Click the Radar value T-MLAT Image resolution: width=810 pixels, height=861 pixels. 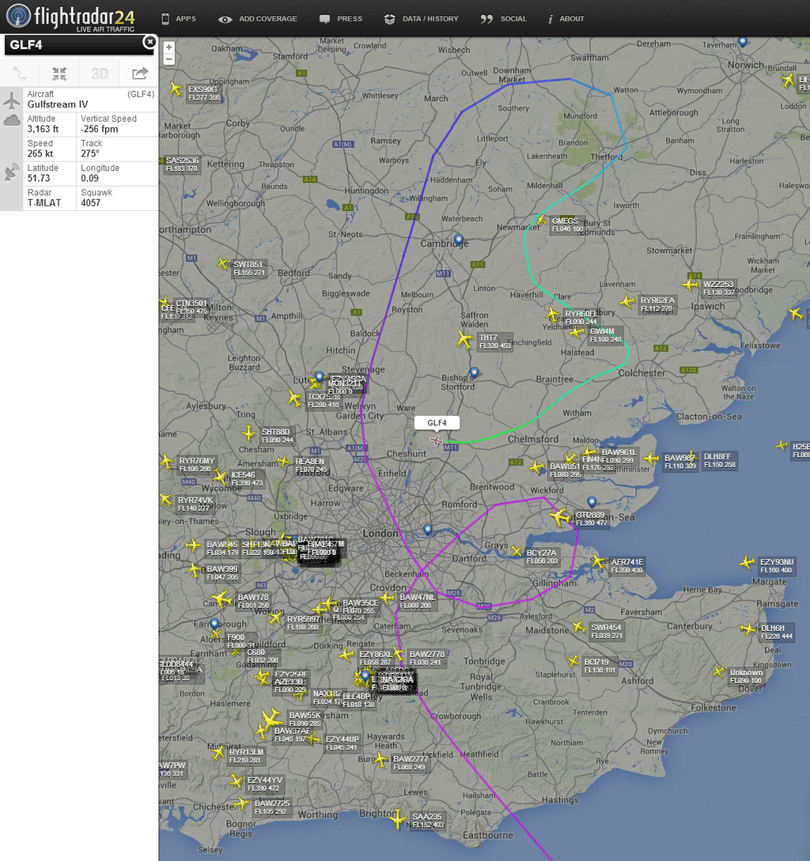(44, 203)
